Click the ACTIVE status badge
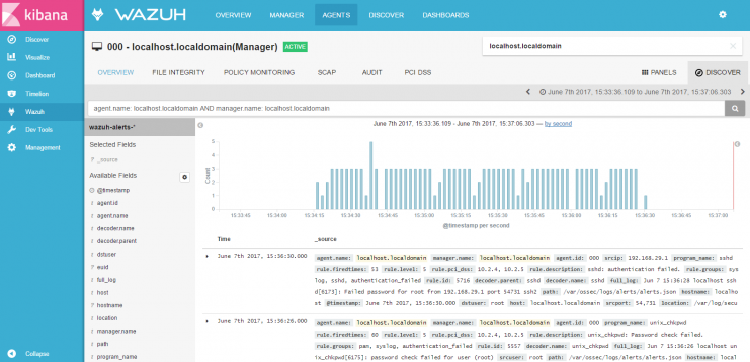 [x=295, y=47]
